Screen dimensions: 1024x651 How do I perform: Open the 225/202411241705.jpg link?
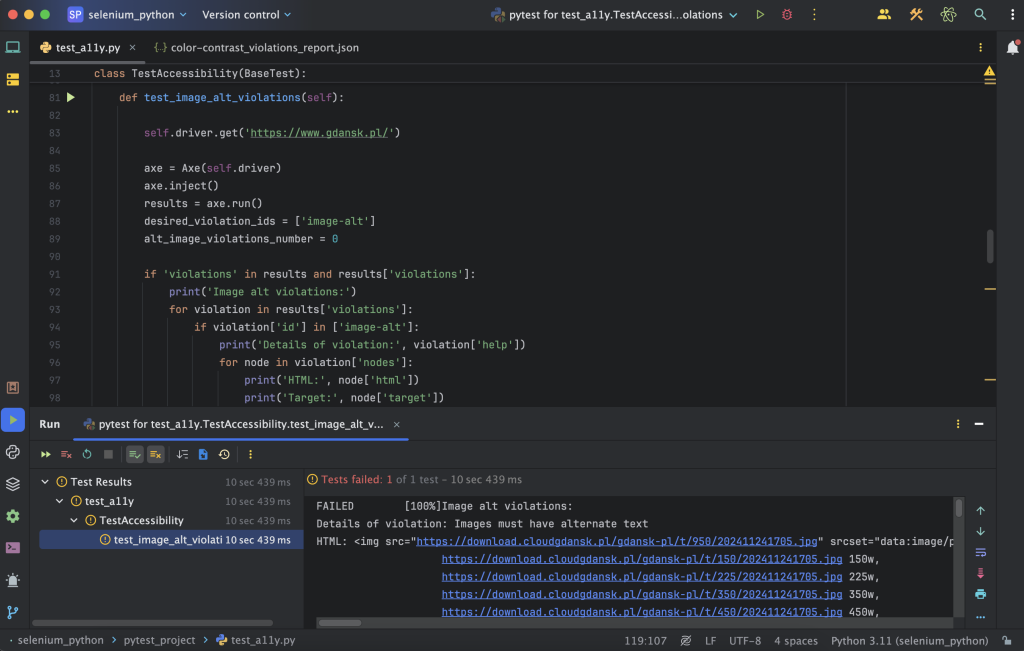click(642, 577)
